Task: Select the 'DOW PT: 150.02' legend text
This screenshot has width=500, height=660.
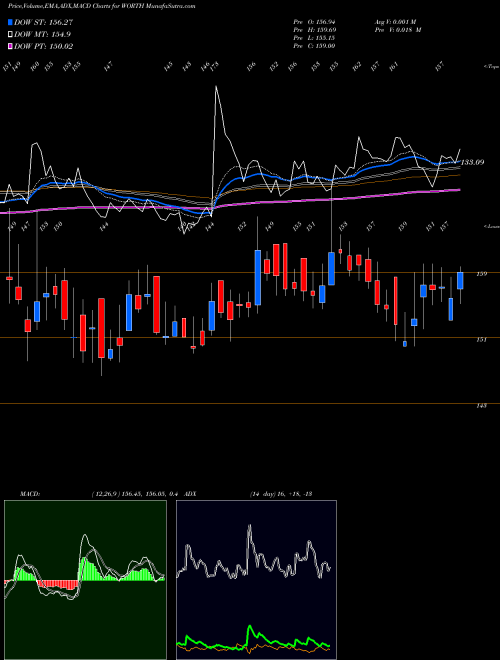Action: [43, 46]
